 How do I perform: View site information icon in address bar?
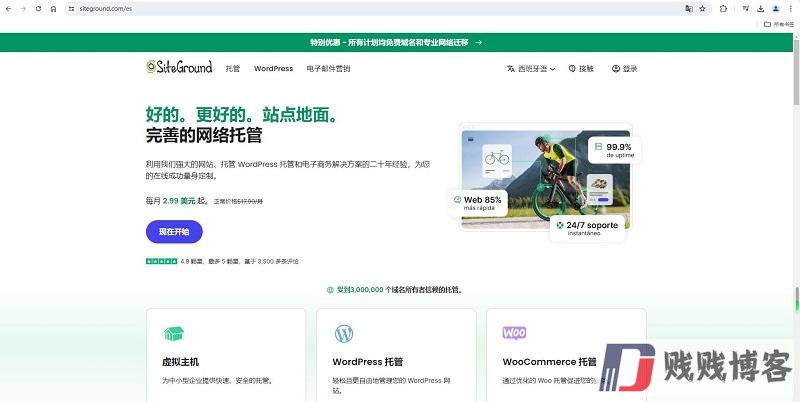click(71, 9)
